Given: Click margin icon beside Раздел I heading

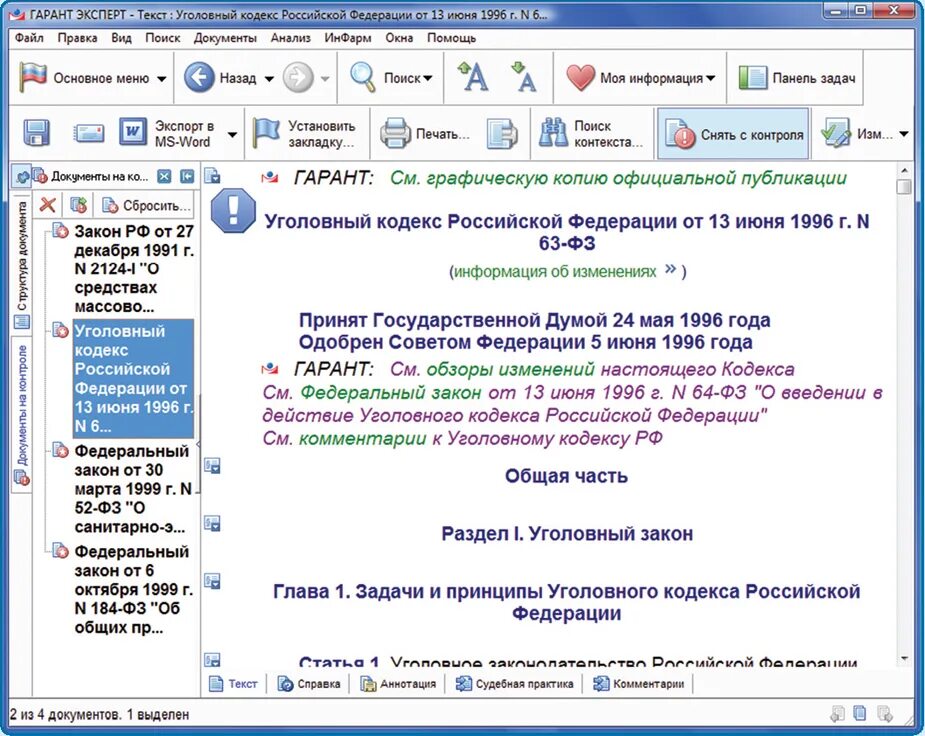Looking at the screenshot, I should coord(212,524).
